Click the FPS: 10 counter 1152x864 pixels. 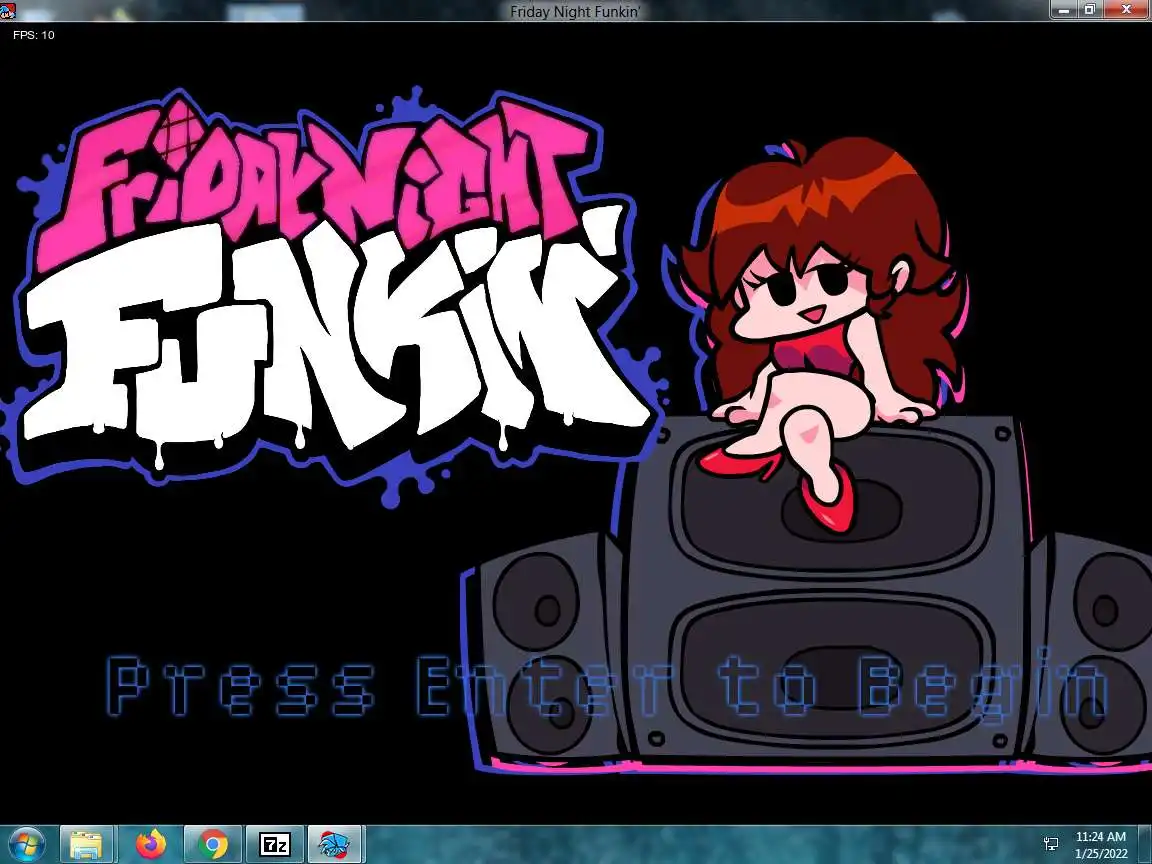coord(34,35)
